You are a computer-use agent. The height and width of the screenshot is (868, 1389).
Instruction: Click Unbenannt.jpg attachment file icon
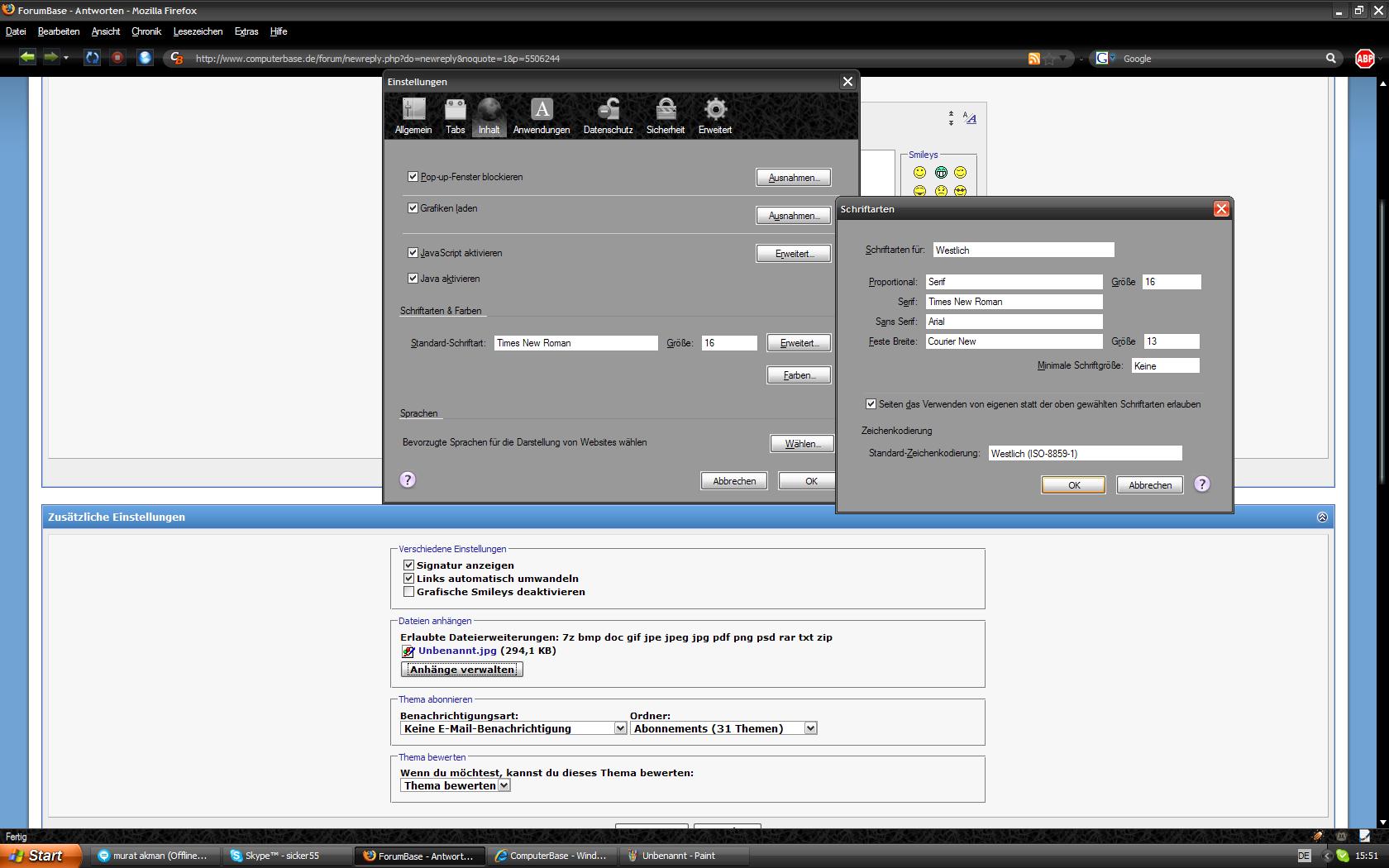coord(408,651)
